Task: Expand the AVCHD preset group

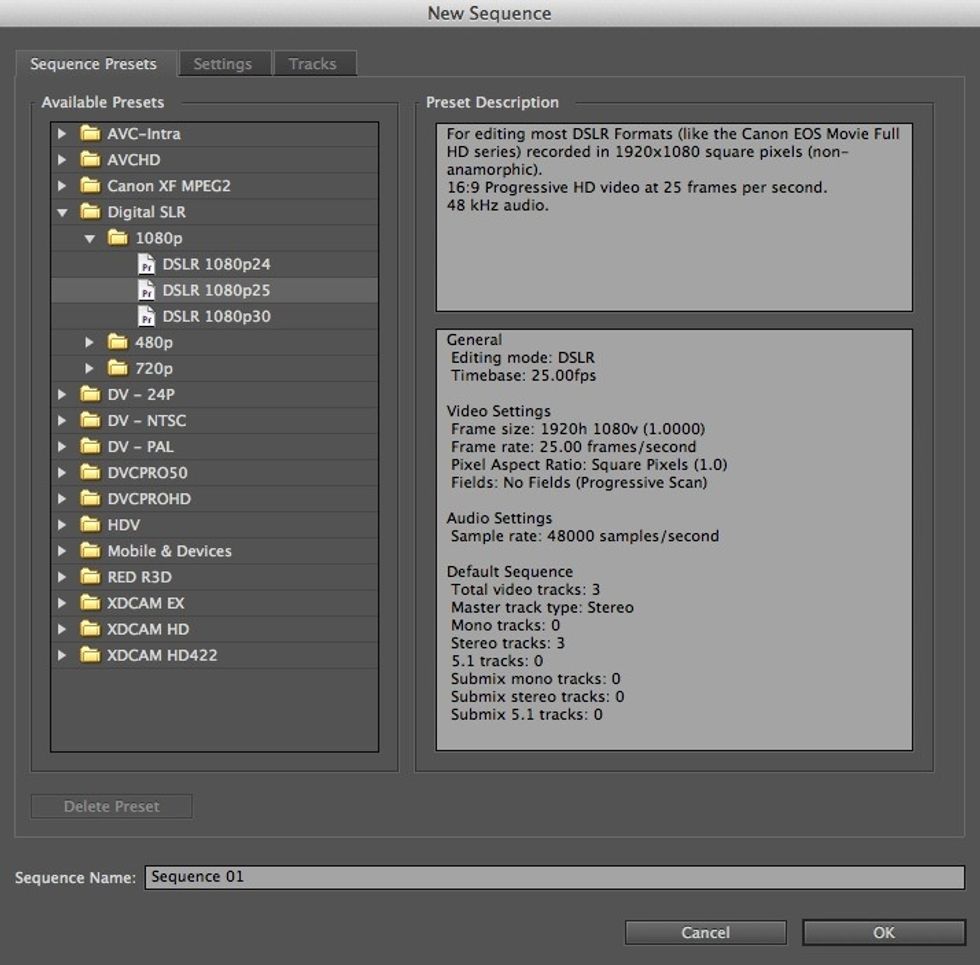Action: point(62,159)
